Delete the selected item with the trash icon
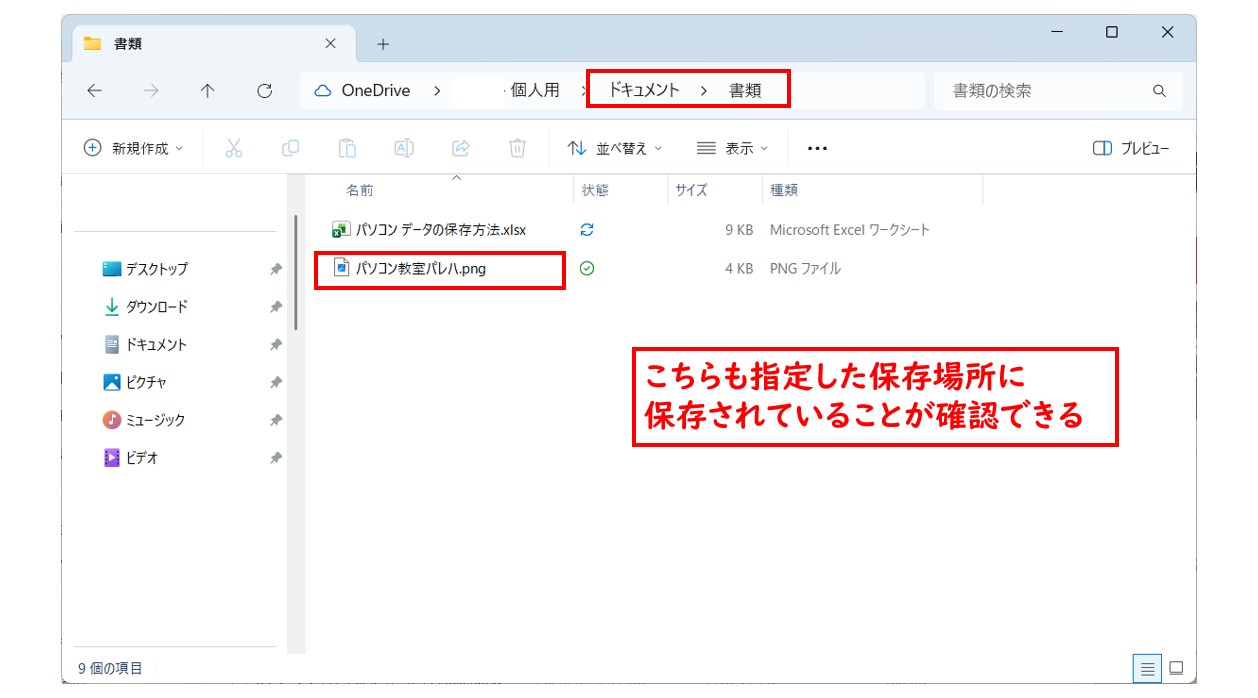Screen dimensions: 1258x698 pos(516,148)
